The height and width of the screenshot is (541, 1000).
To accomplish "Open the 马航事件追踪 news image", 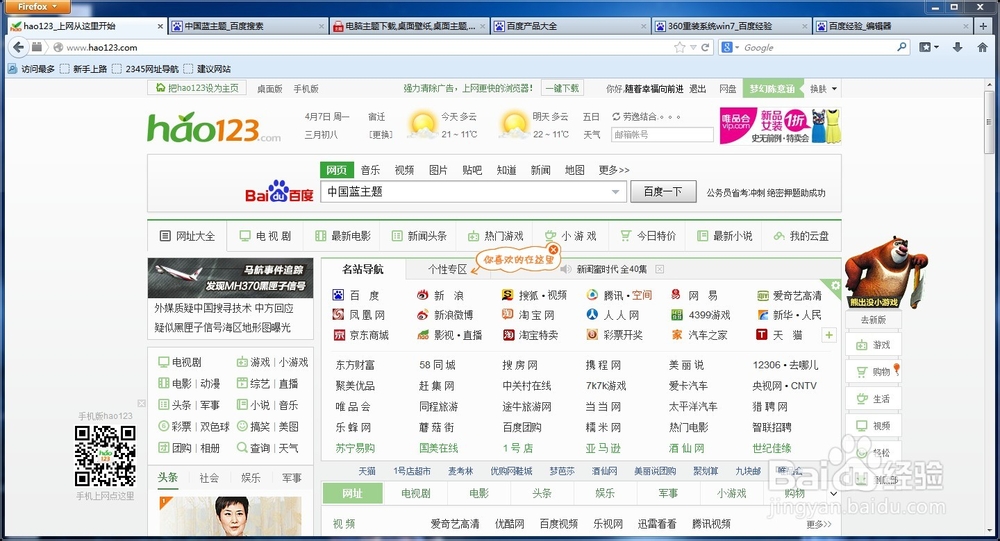I will (230, 278).
